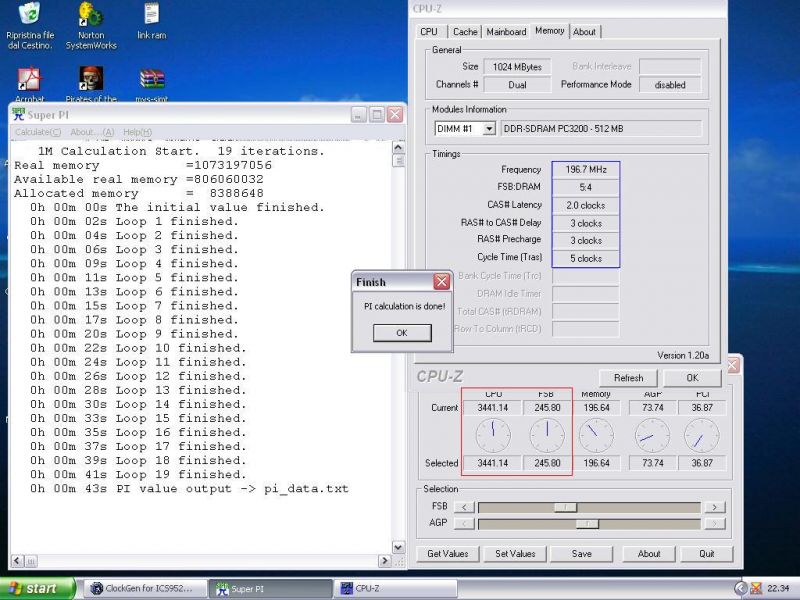Viewport: 800px width, 600px height.
Task: Click Current CPU value 3441.14
Action: click(493, 408)
